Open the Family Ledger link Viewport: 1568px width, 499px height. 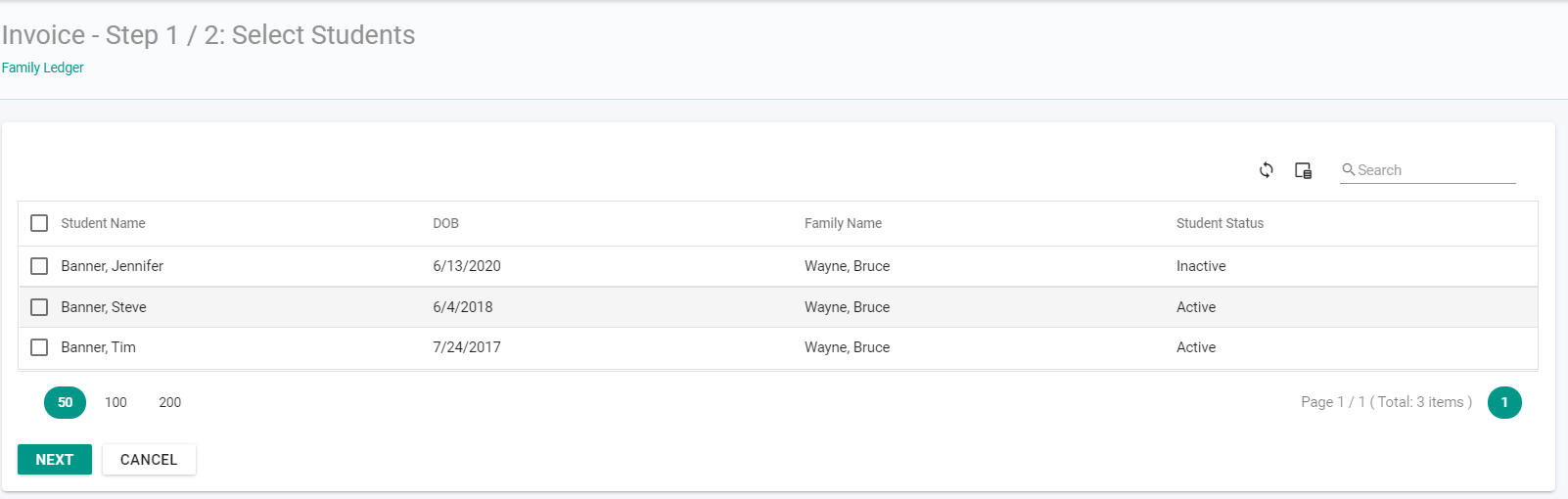43,68
